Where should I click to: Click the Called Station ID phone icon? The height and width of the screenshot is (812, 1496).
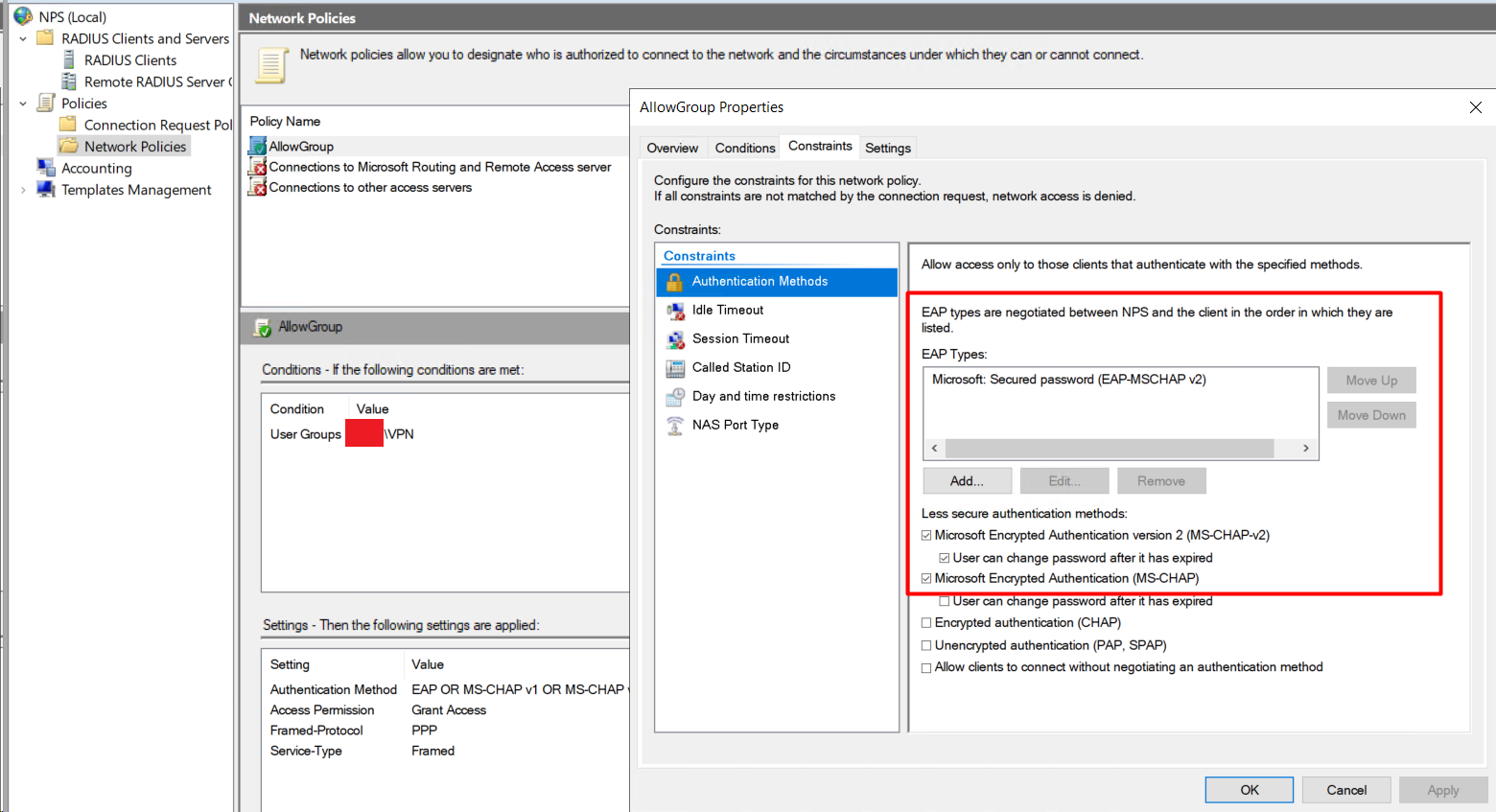coord(677,367)
